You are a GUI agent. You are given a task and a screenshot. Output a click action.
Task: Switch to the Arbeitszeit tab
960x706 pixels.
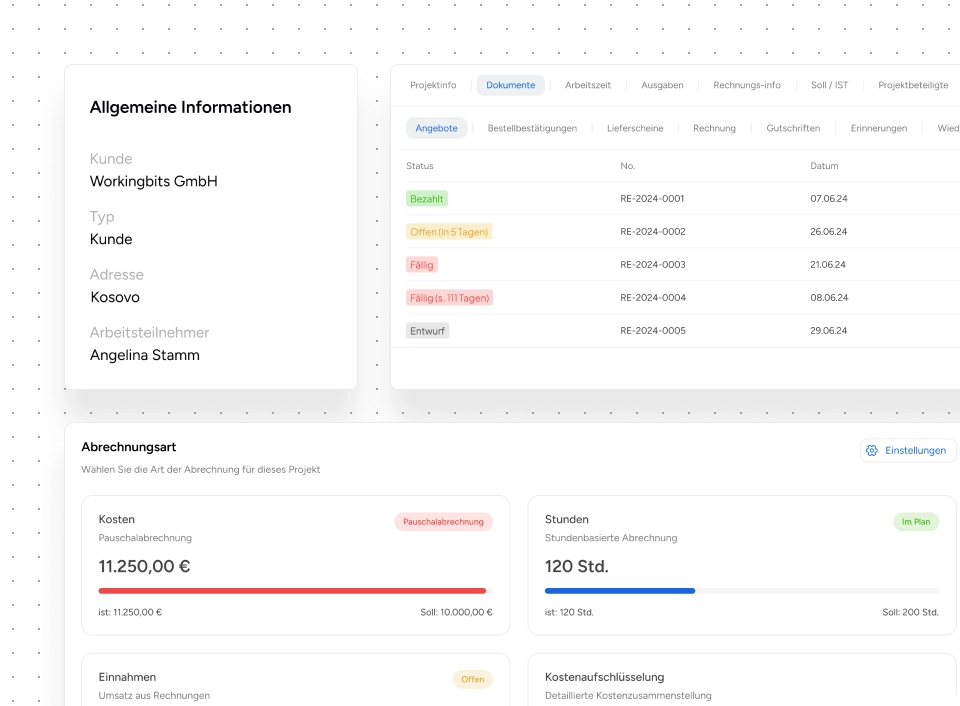tap(589, 85)
